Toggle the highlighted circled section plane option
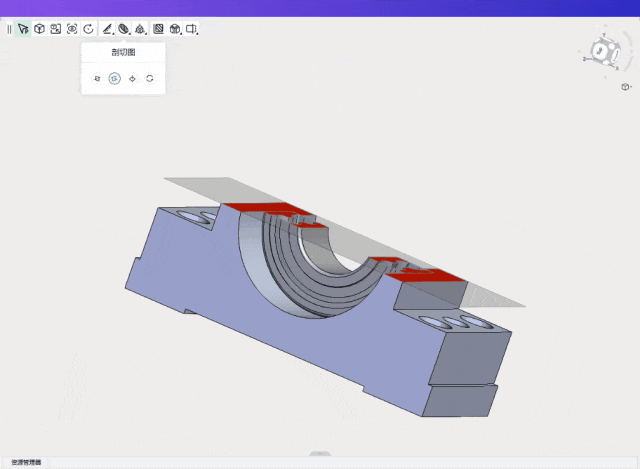This screenshot has width=640, height=469. (x=115, y=78)
